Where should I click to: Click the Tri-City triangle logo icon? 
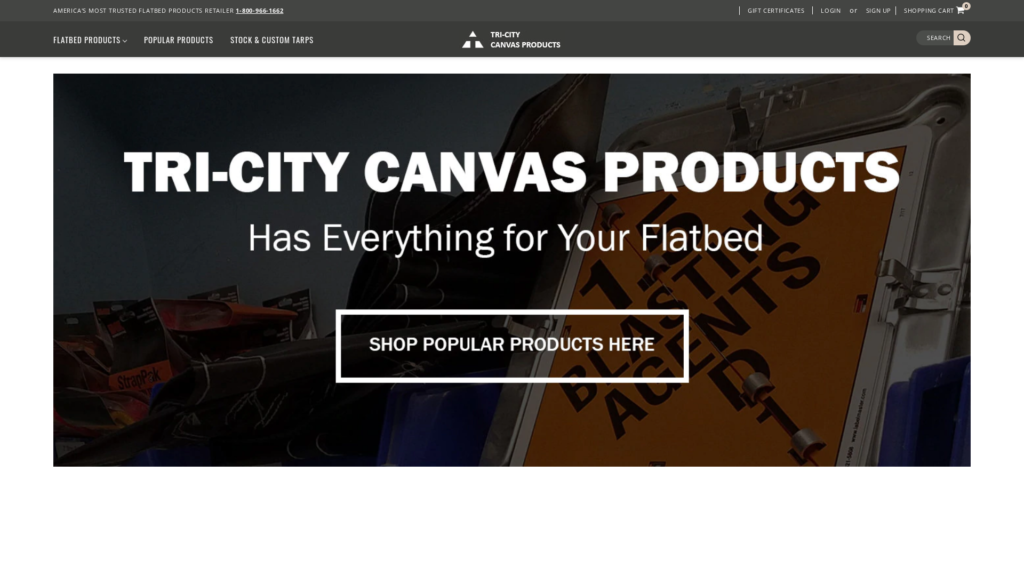[473, 40]
